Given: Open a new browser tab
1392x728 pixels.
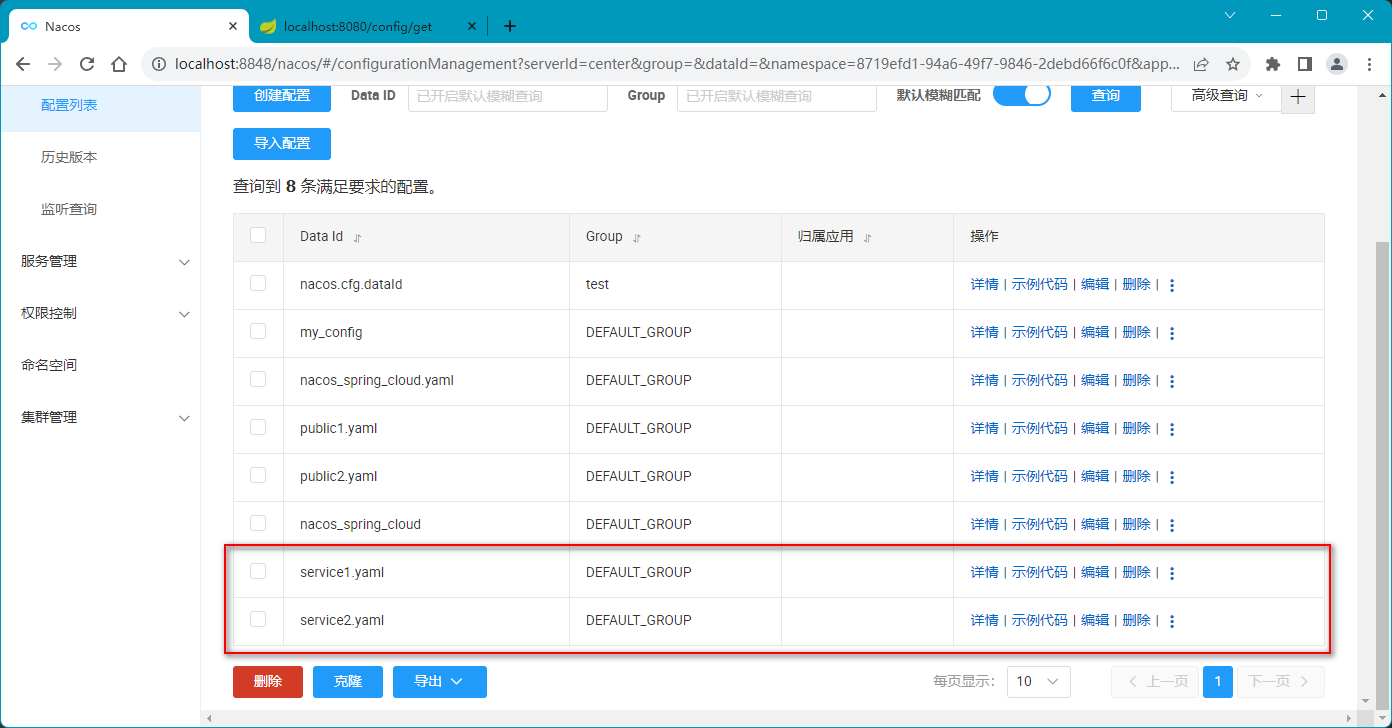Looking at the screenshot, I should point(510,26).
